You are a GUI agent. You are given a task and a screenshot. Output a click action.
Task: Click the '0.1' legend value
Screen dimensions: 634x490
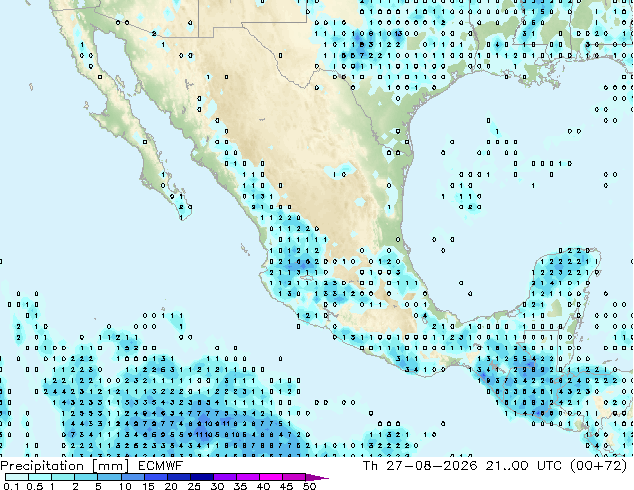[x=11, y=486]
